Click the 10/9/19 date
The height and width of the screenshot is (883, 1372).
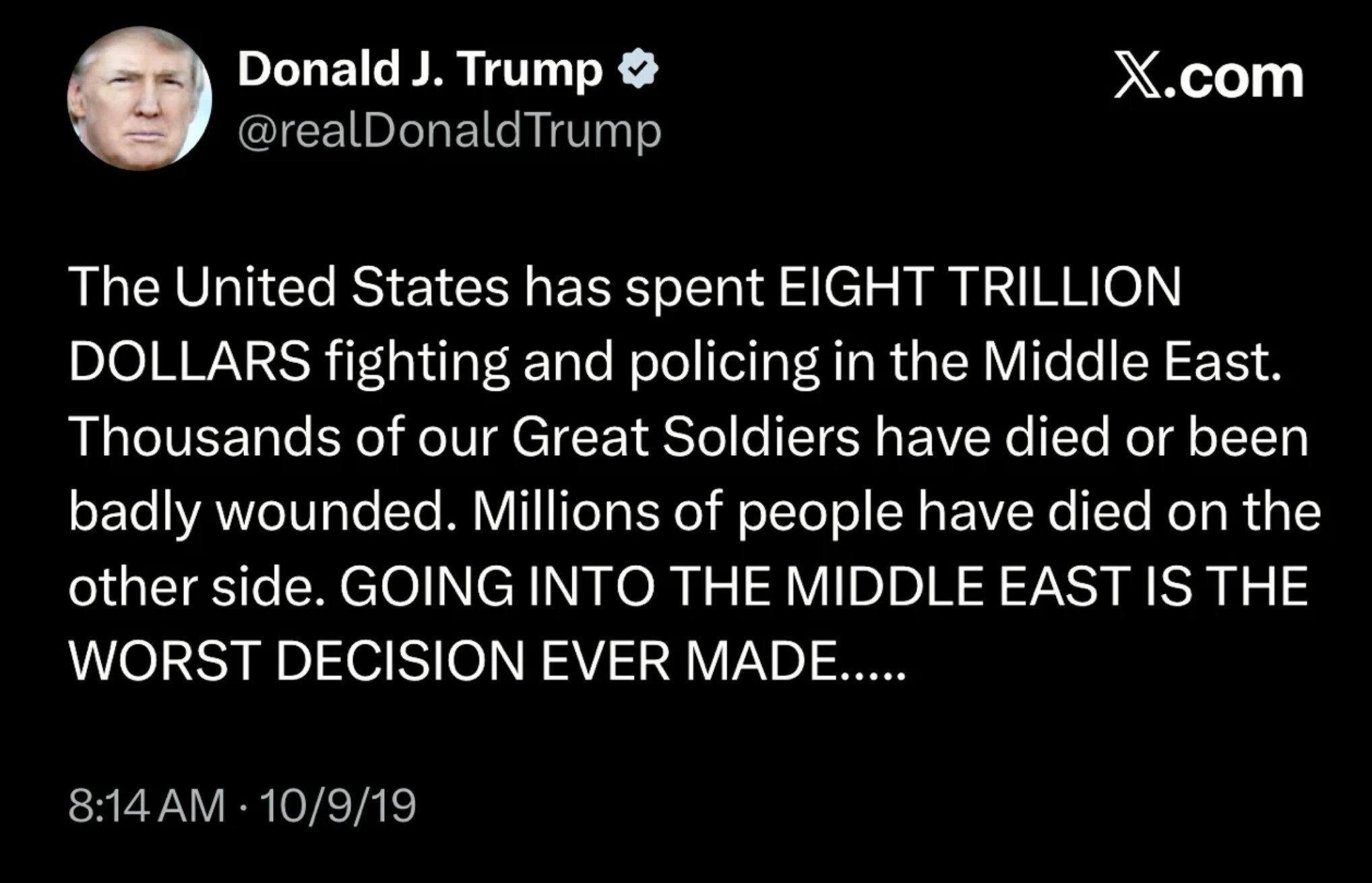pos(338,806)
